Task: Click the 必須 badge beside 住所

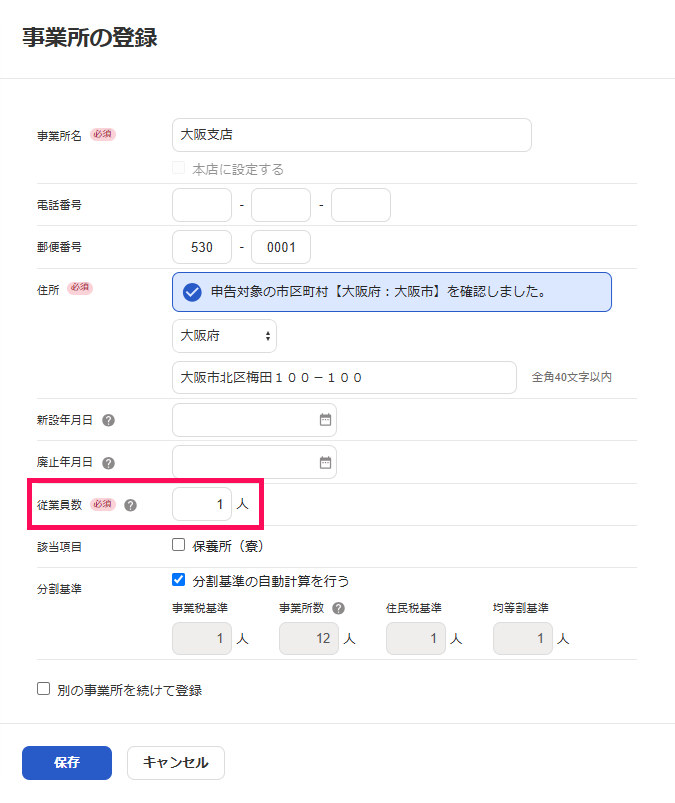Action: tap(80, 287)
